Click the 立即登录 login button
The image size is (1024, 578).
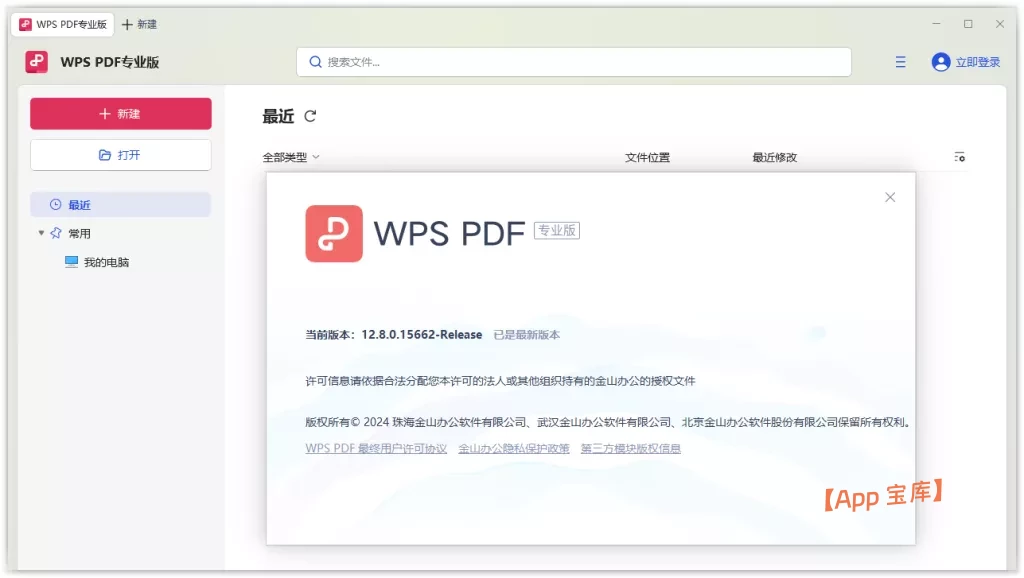(973, 61)
